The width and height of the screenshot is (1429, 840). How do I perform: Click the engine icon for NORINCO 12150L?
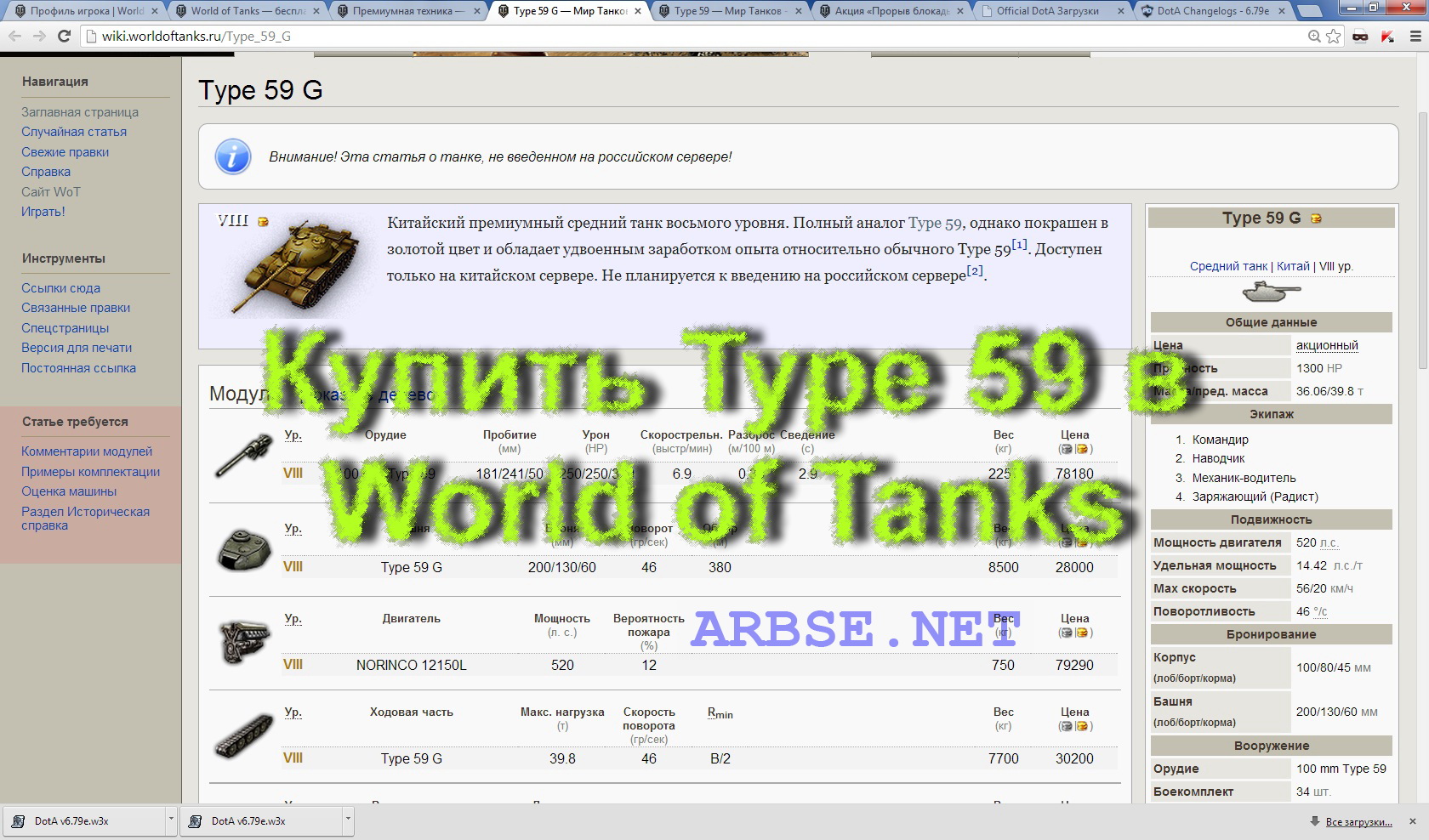pos(244,640)
